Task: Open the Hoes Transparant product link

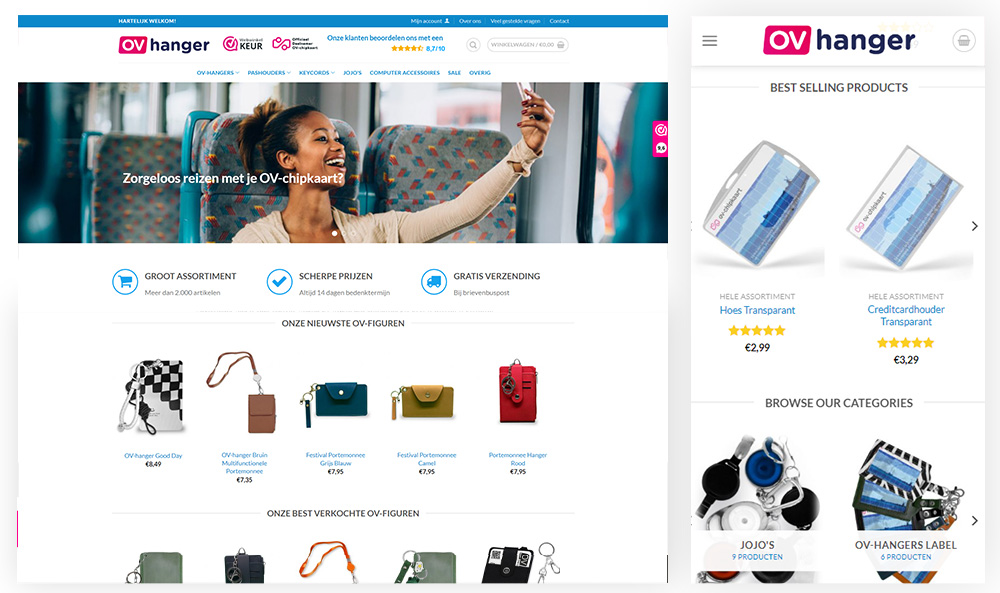Action: (x=758, y=311)
